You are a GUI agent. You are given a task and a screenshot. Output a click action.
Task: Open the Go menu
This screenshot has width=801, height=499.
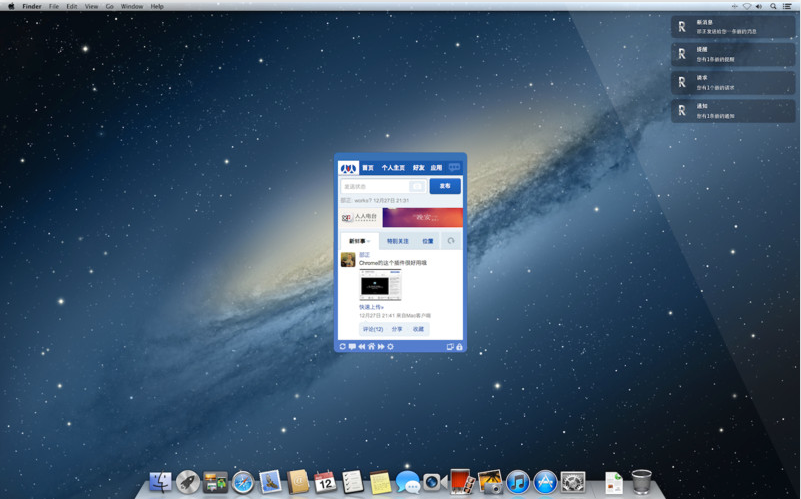(x=109, y=6)
